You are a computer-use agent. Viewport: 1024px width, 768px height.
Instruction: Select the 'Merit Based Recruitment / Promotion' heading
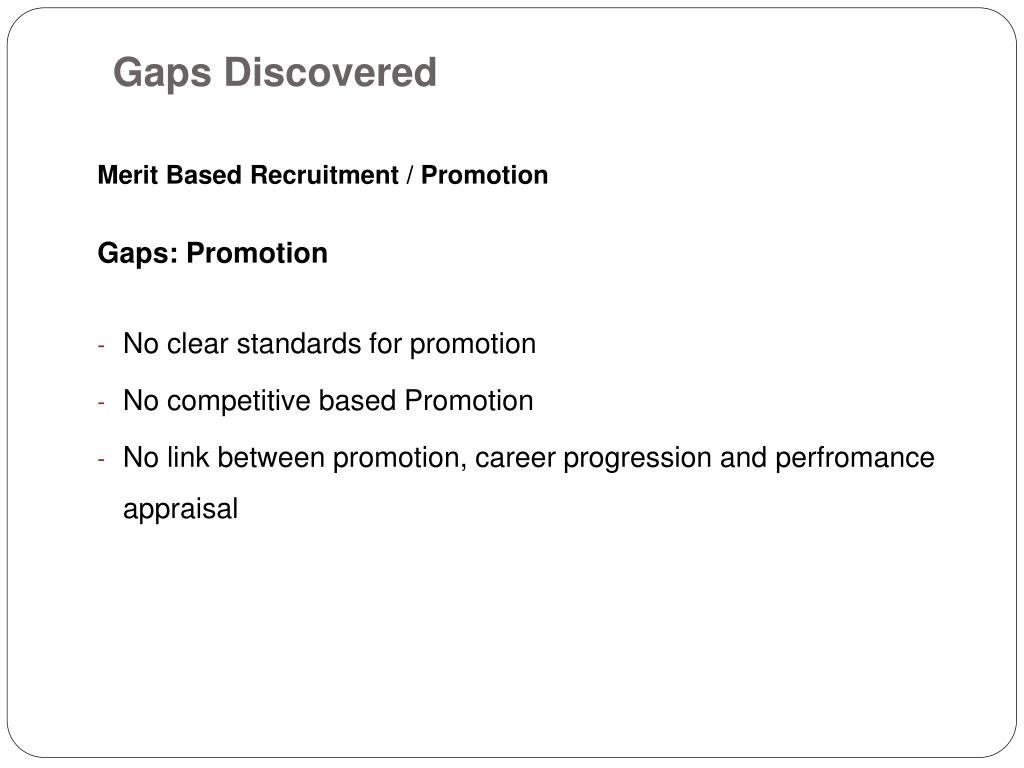click(323, 175)
